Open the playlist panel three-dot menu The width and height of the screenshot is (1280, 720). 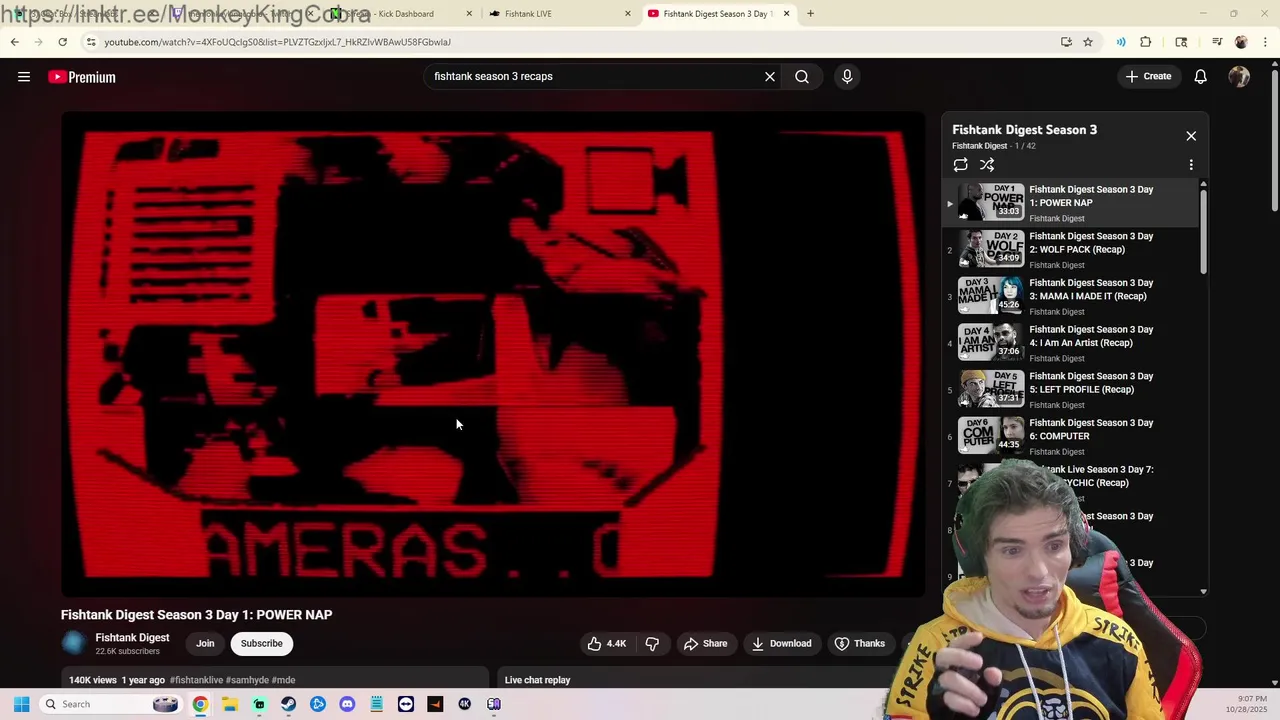[1191, 165]
